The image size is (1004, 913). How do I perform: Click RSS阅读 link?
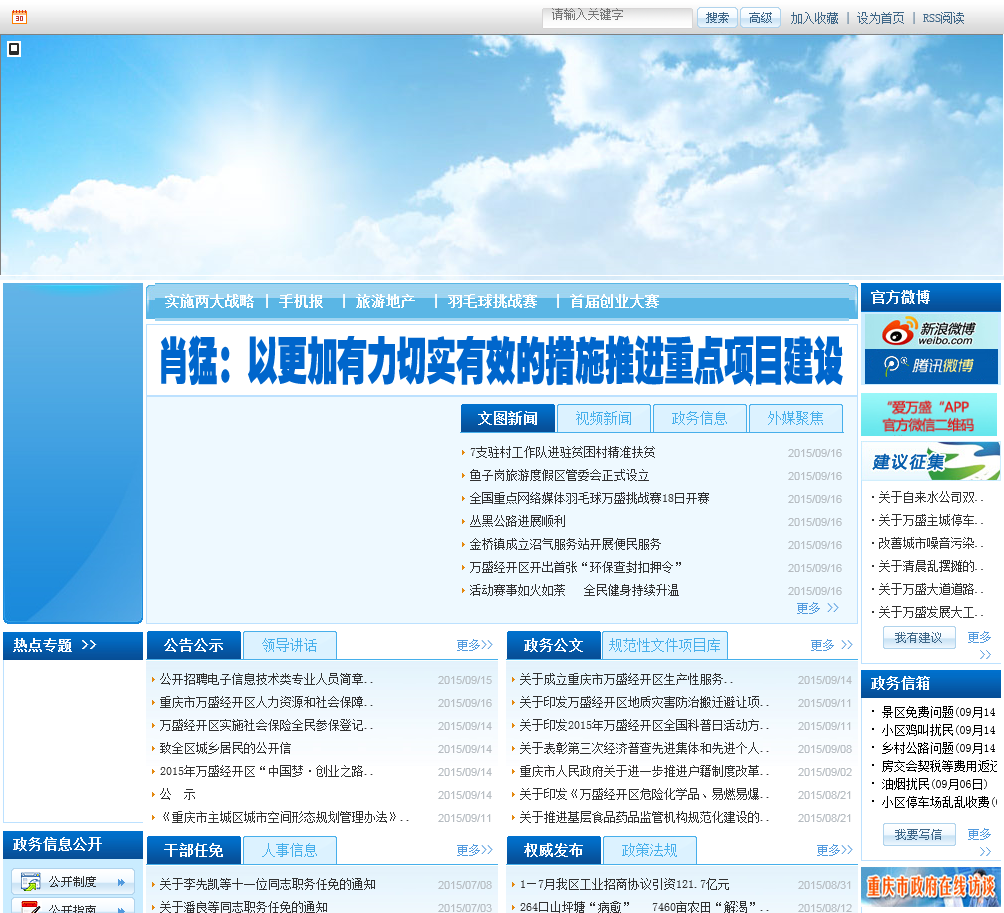coord(943,18)
